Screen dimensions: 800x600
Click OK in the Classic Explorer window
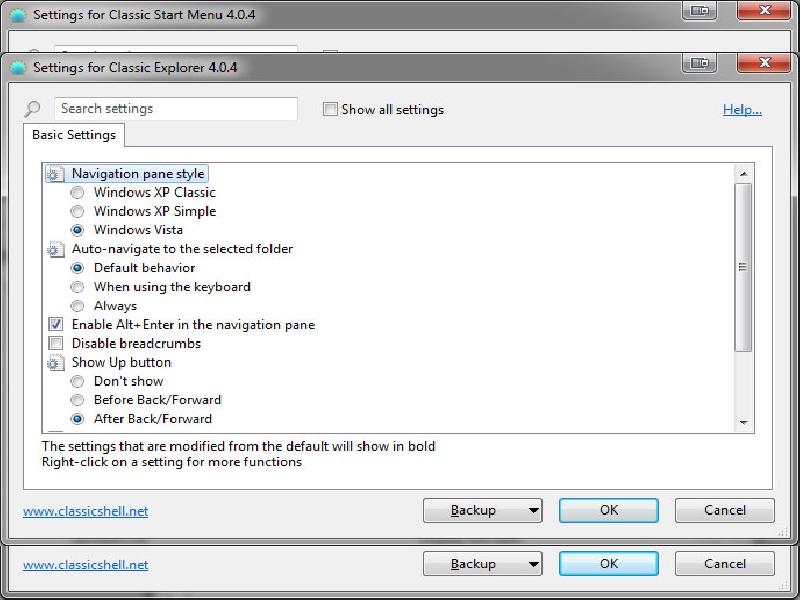coord(609,511)
